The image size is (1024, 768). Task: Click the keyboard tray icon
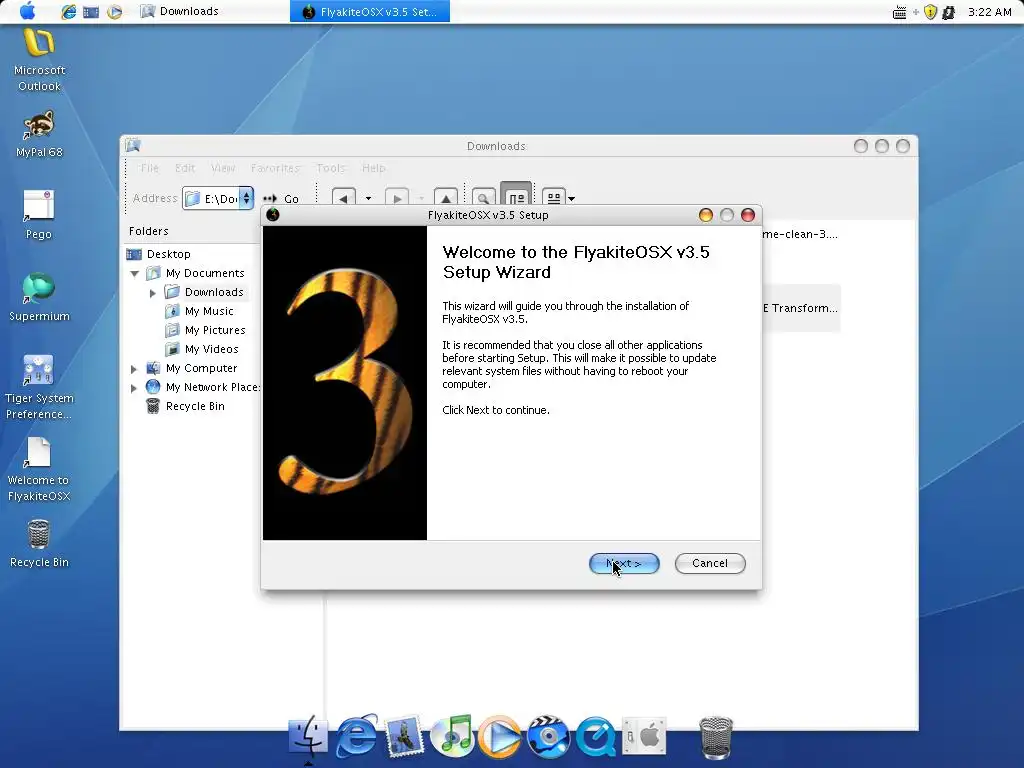point(899,12)
